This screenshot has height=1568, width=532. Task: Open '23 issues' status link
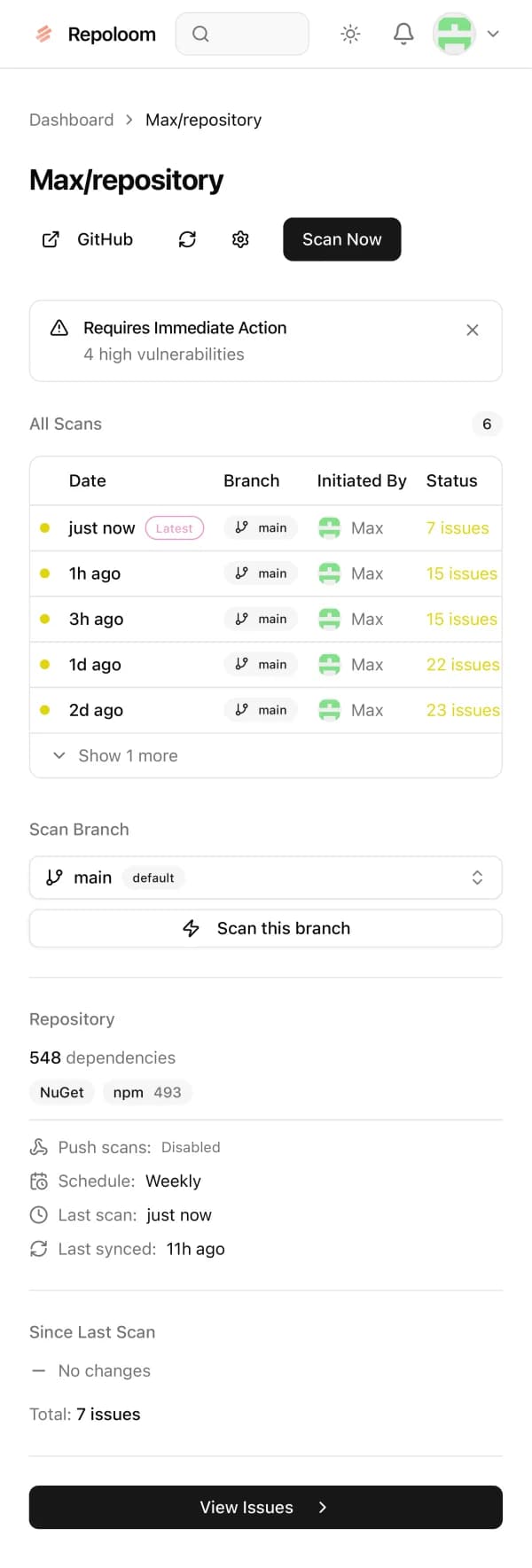pyautogui.click(x=463, y=710)
